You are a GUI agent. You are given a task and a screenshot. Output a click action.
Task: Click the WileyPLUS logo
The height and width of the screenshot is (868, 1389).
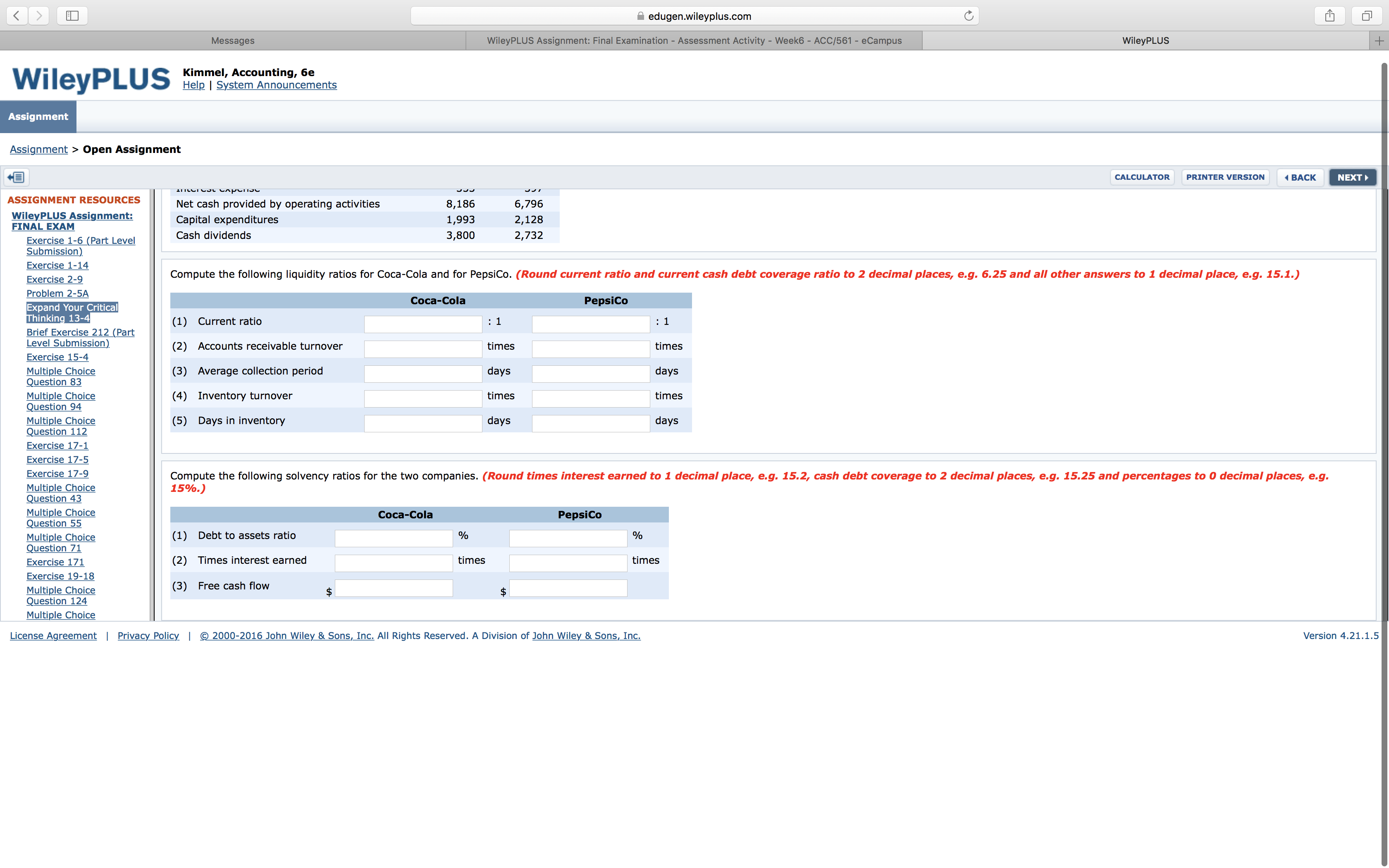[91, 79]
